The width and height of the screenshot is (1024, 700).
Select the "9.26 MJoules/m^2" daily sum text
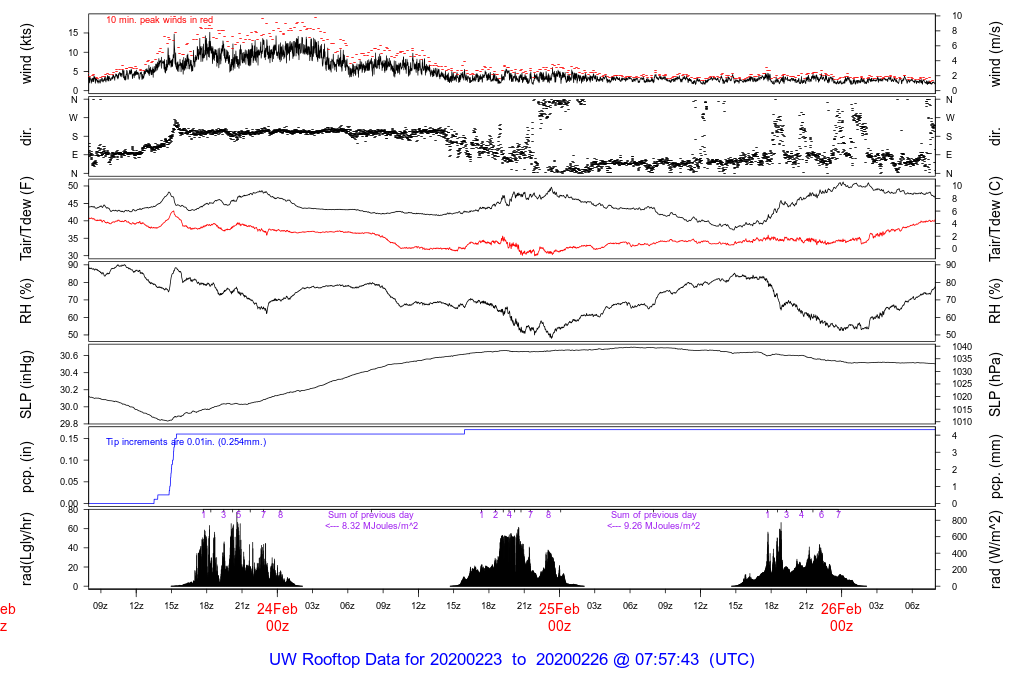coord(662,526)
